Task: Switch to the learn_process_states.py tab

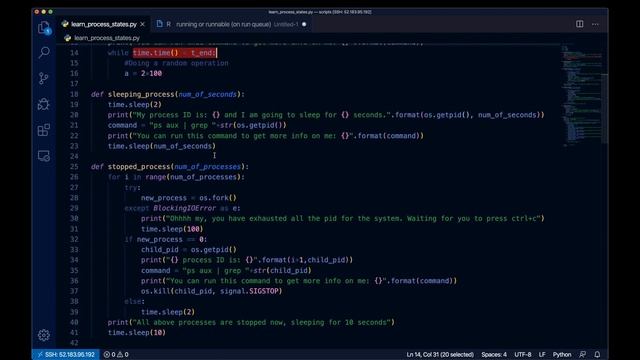Action: click(x=103, y=24)
